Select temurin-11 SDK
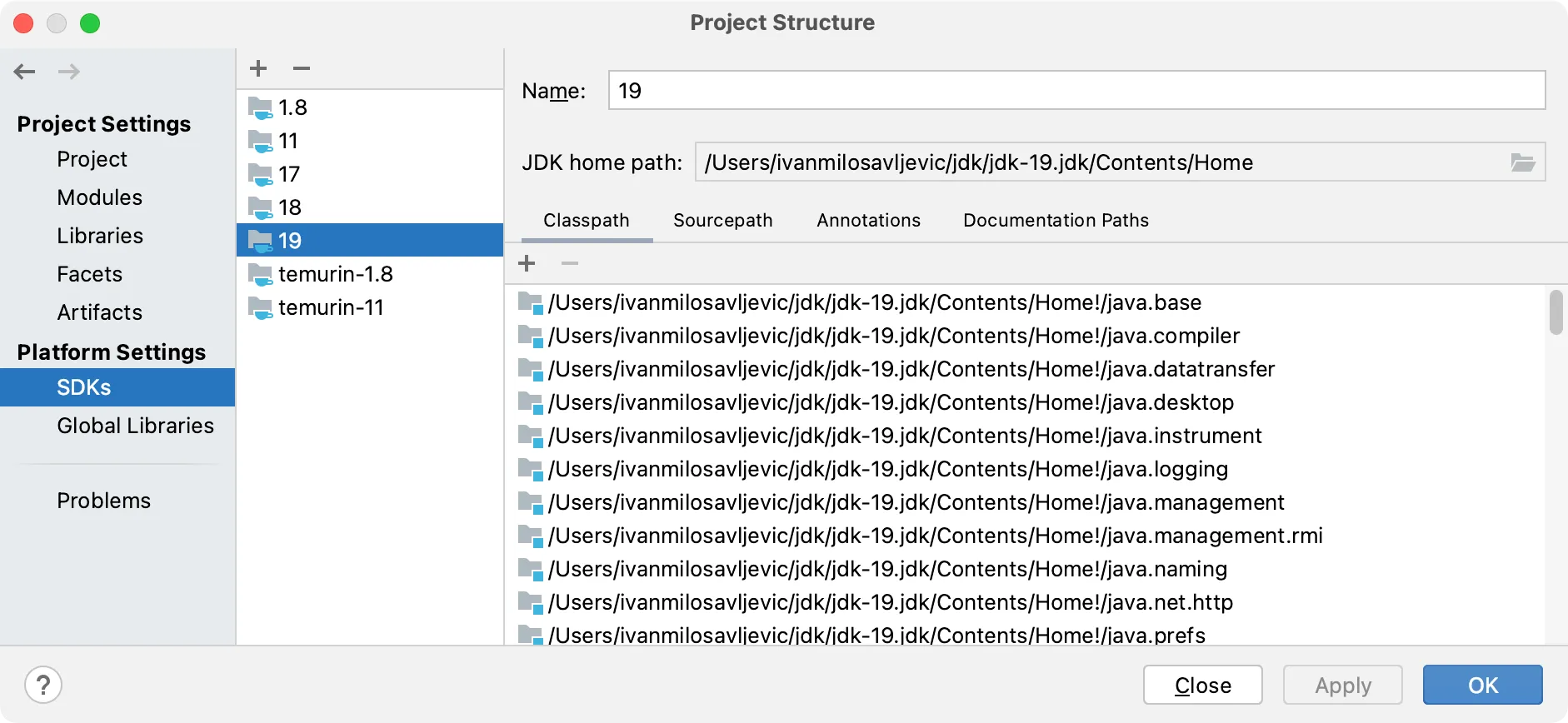Image resolution: width=1568 pixels, height=723 pixels. [370, 307]
